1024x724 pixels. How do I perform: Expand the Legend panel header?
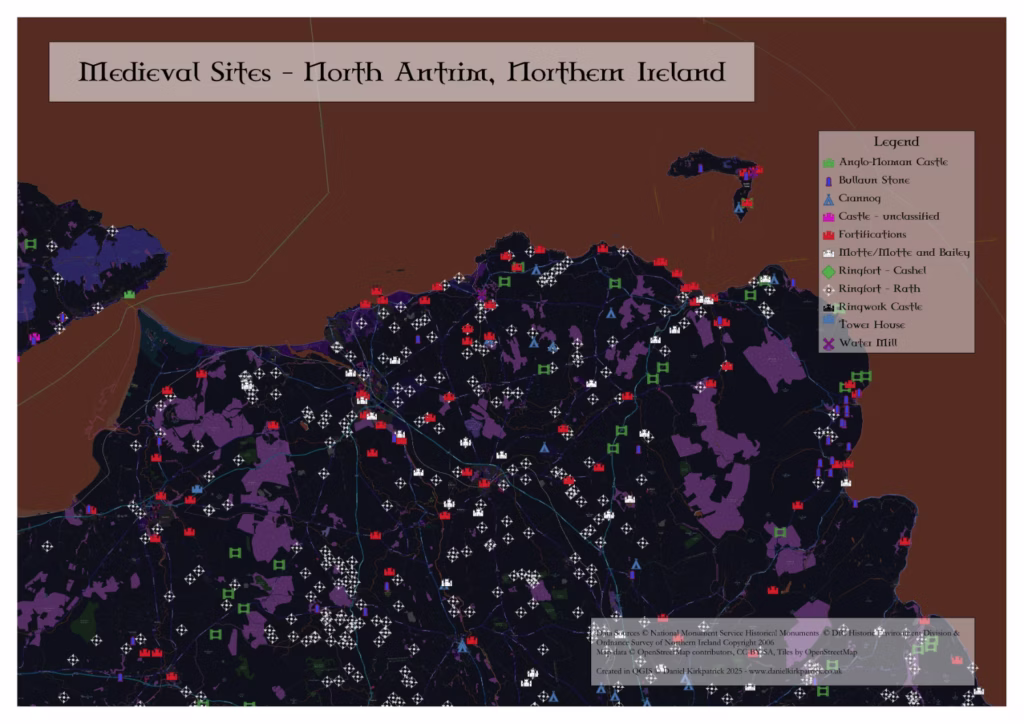tap(898, 141)
